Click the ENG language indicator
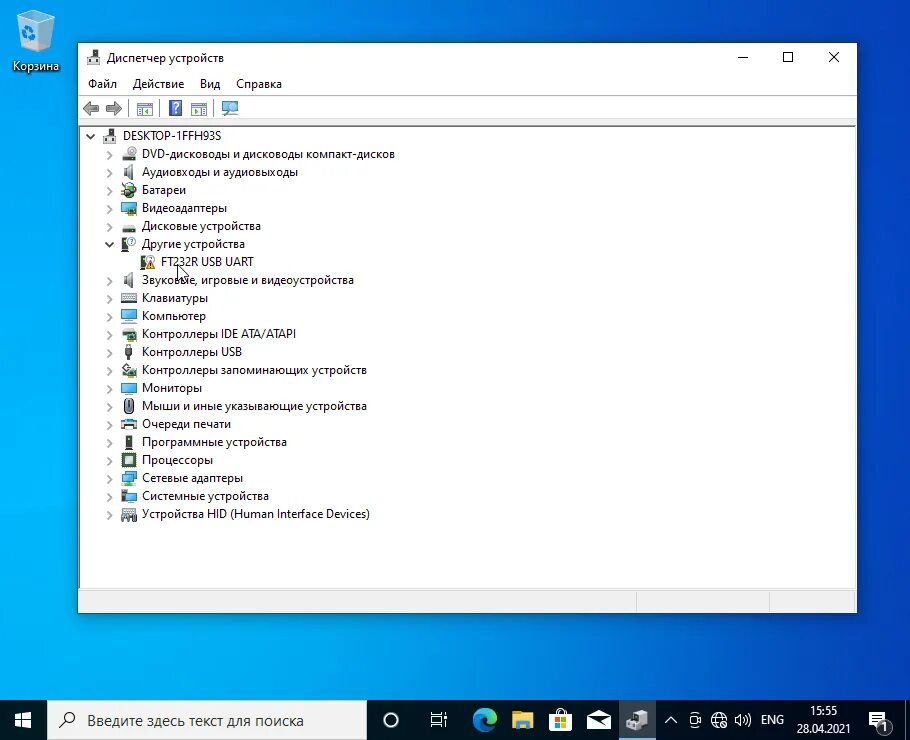 [x=772, y=720]
